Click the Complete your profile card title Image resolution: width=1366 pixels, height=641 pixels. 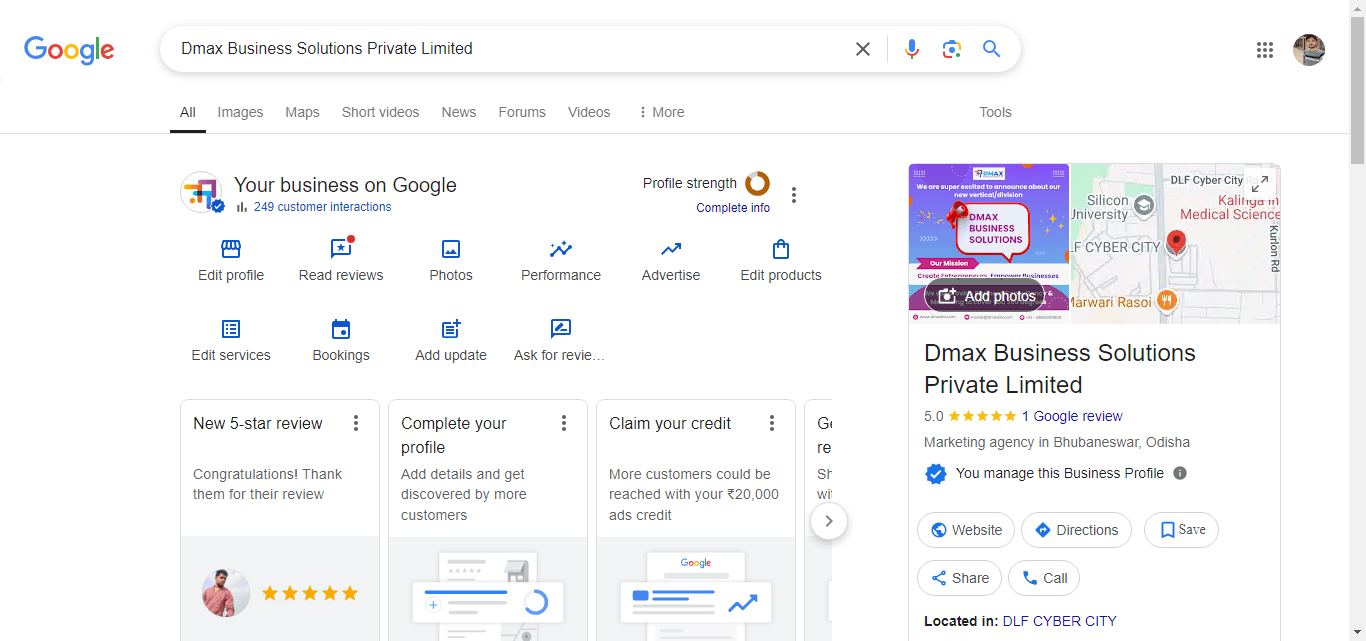tap(454, 435)
